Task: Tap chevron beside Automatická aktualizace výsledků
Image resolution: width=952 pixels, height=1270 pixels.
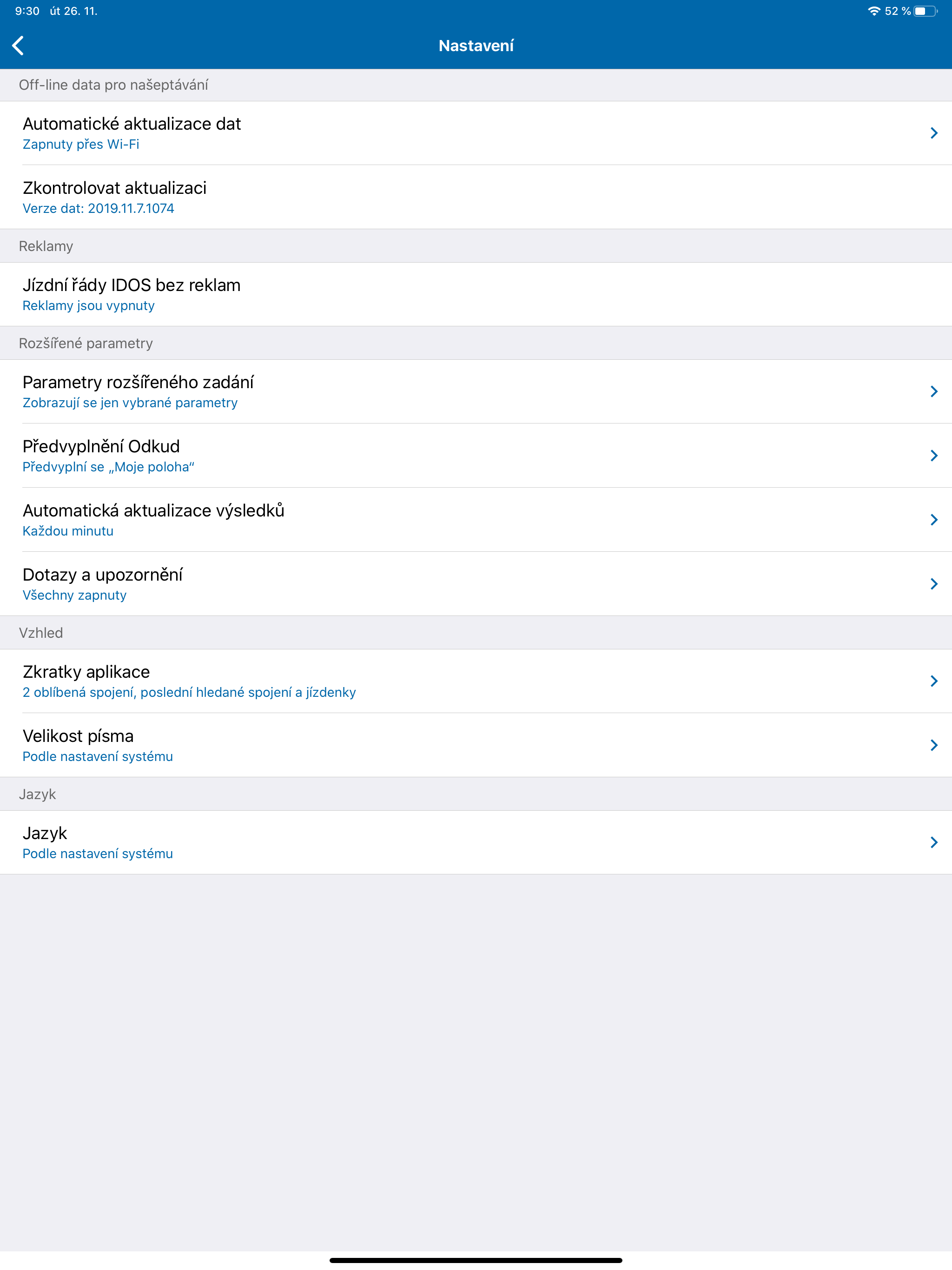Action: coord(933,520)
